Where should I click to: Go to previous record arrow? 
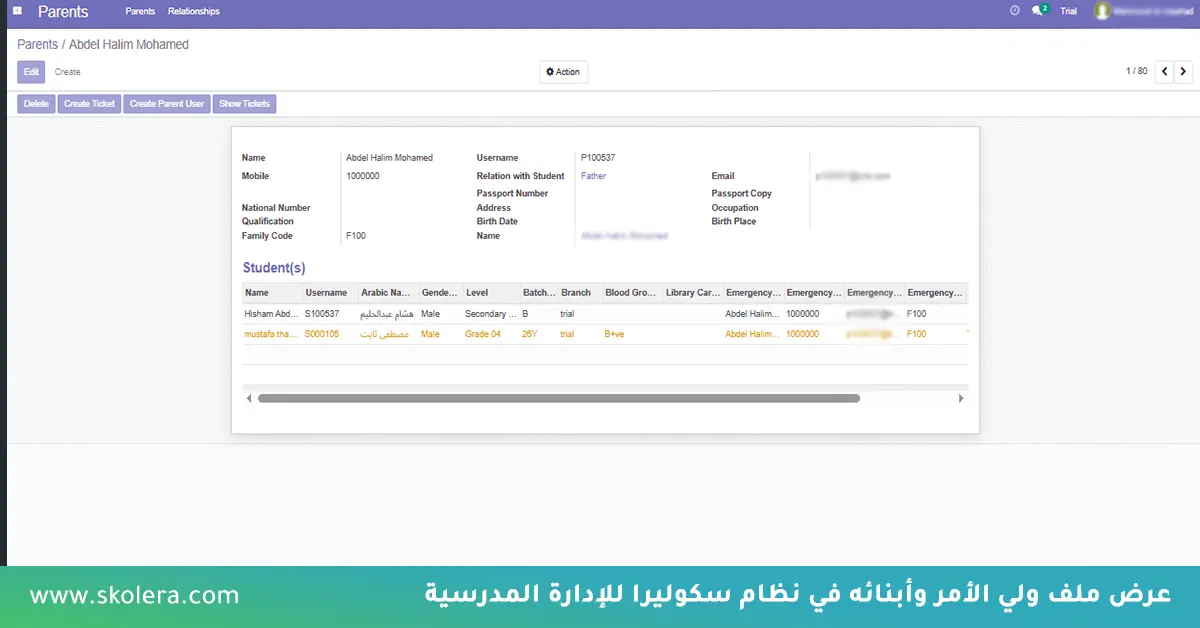click(x=1164, y=72)
